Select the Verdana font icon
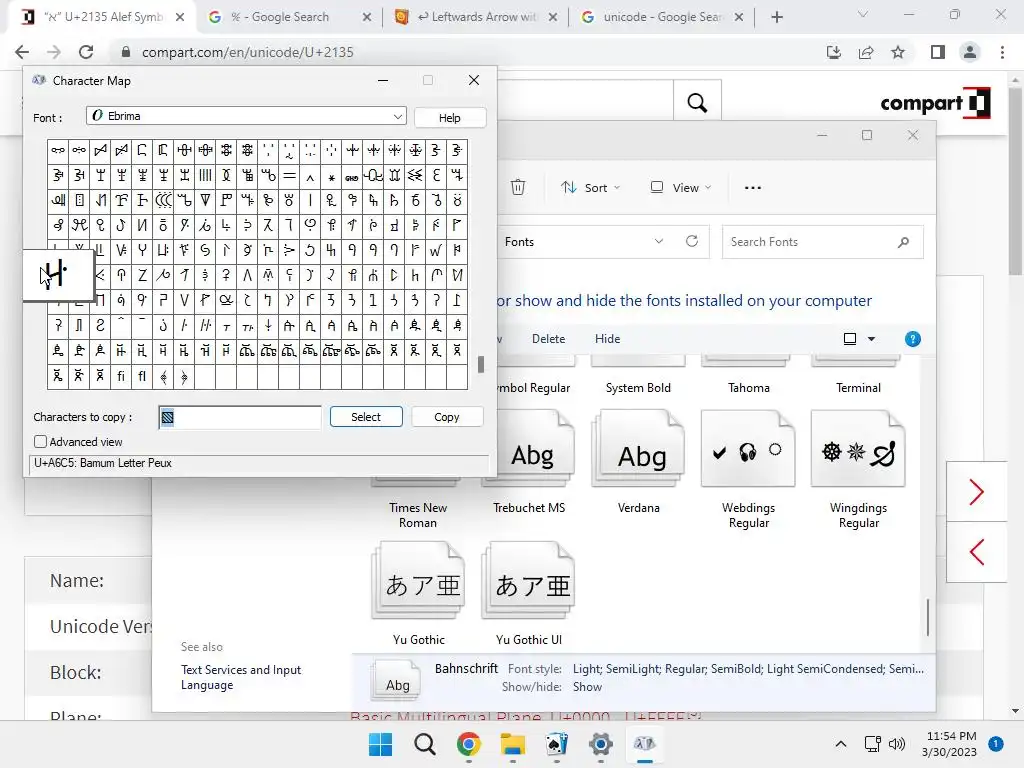1024x768 pixels. click(638, 449)
